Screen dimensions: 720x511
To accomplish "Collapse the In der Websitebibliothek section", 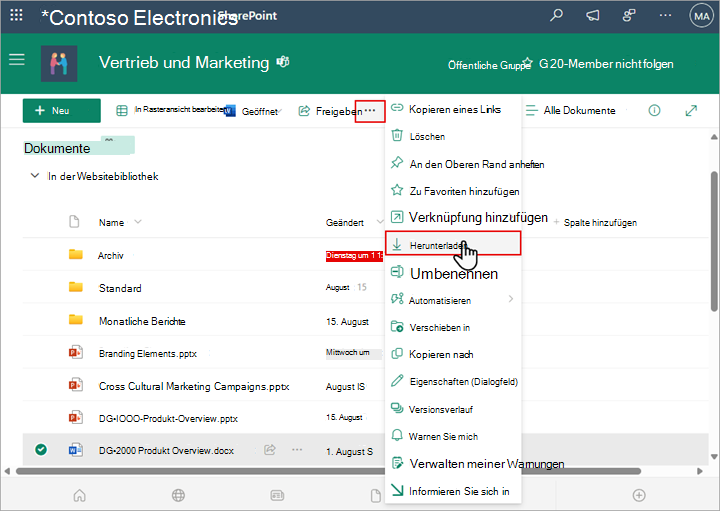I will [34, 176].
